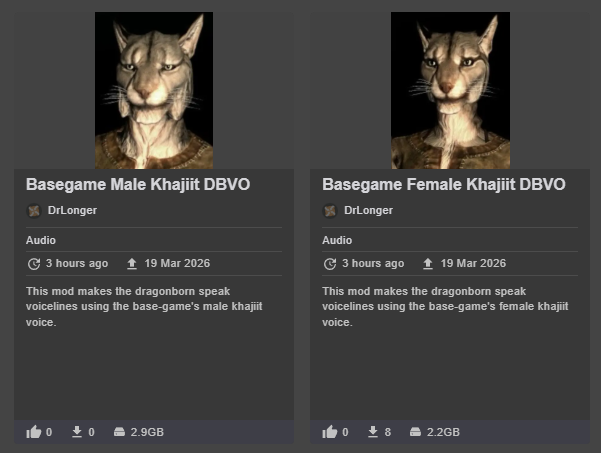The image size is (601, 453).
Task: Click updated clock icon on Male Khajiit card
Action: 34,264
